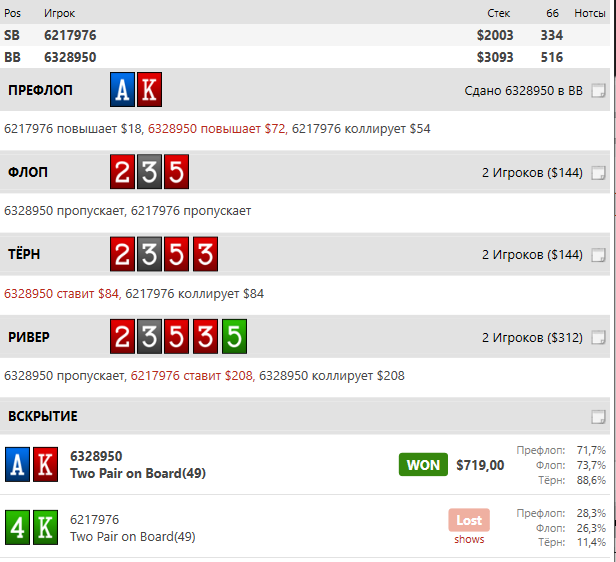Toggle the note checkbox in Префлоп row

[598, 91]
